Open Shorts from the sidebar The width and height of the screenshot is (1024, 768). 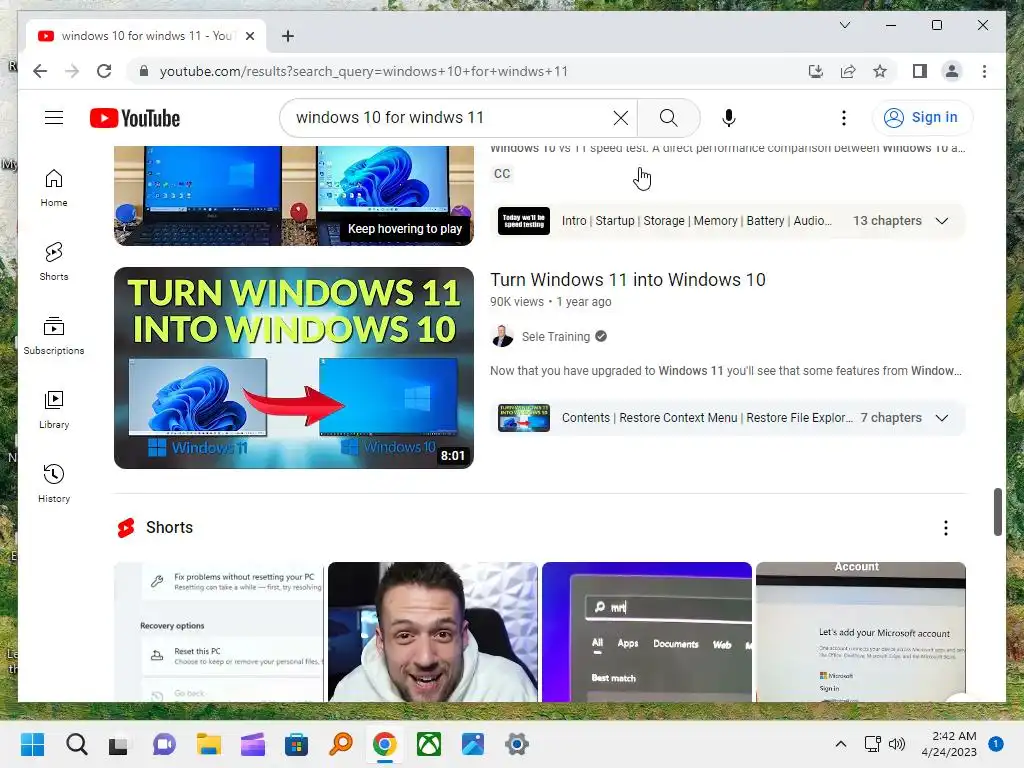coord(54,261)
